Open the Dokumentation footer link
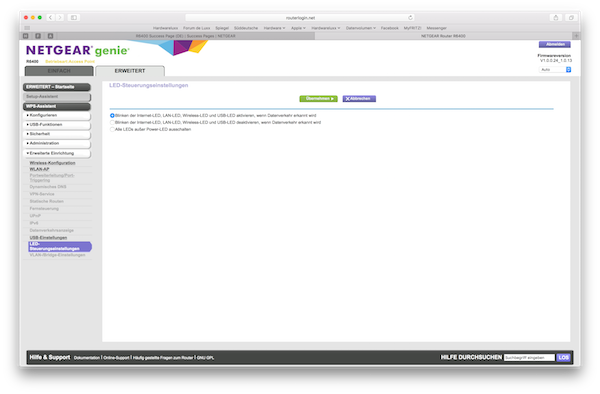The width and height of the screenshot is (600, 394). [87, 358]
